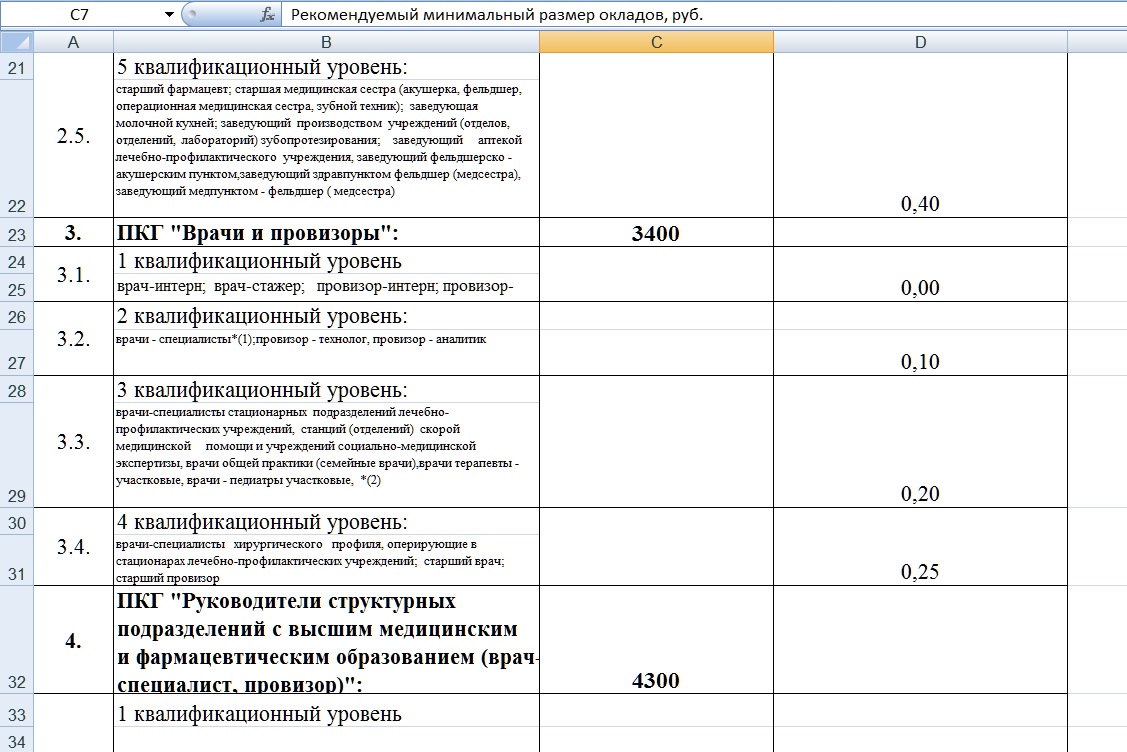Image resolution: width=1127 pixels, height=752 pixels.
Task: Click text starting 'врачи-специалисты стационарных подразделений'
Action: click(317, 446)
